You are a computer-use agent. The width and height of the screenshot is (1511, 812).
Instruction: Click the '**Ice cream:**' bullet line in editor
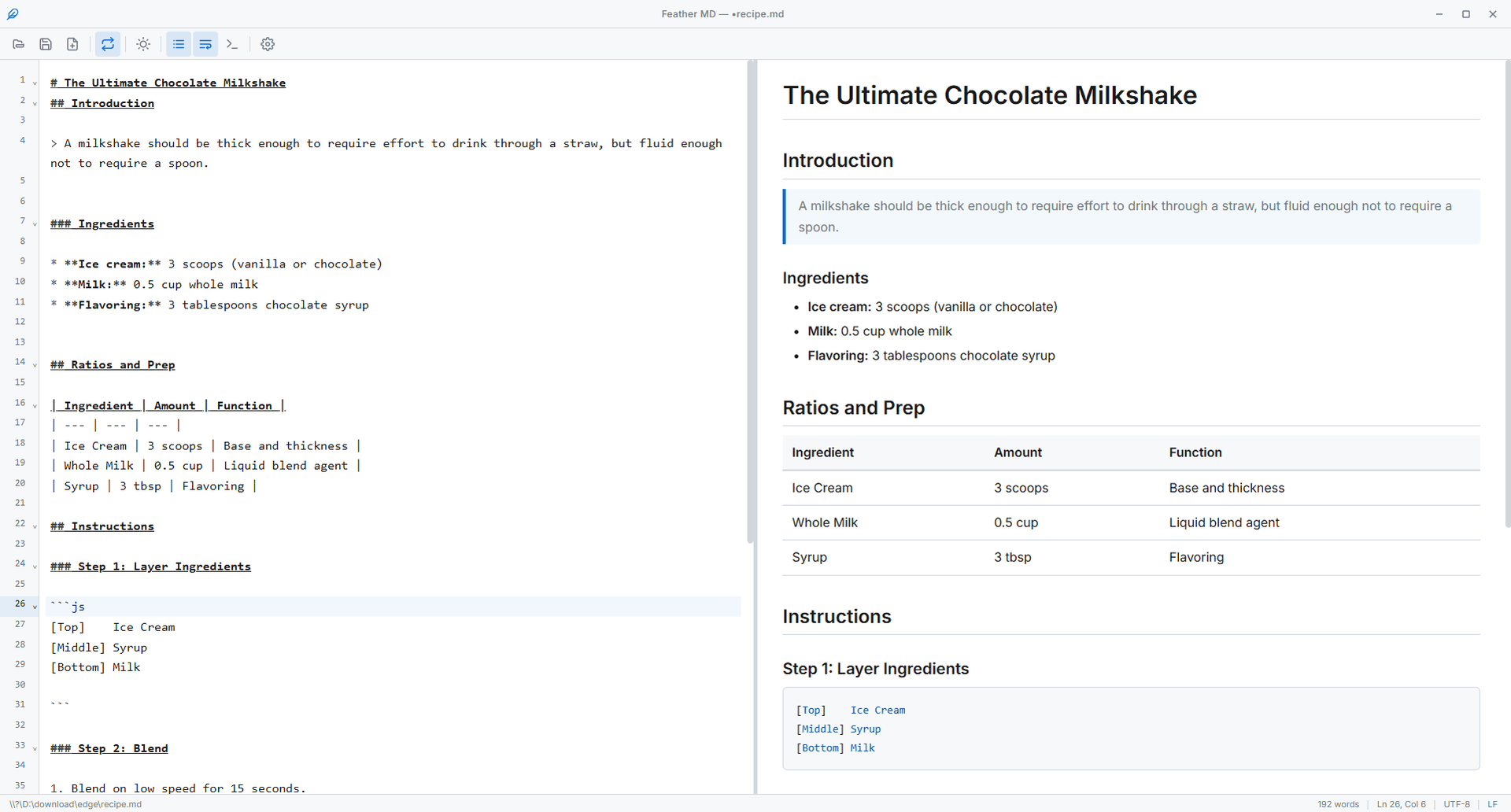[216, 264]
